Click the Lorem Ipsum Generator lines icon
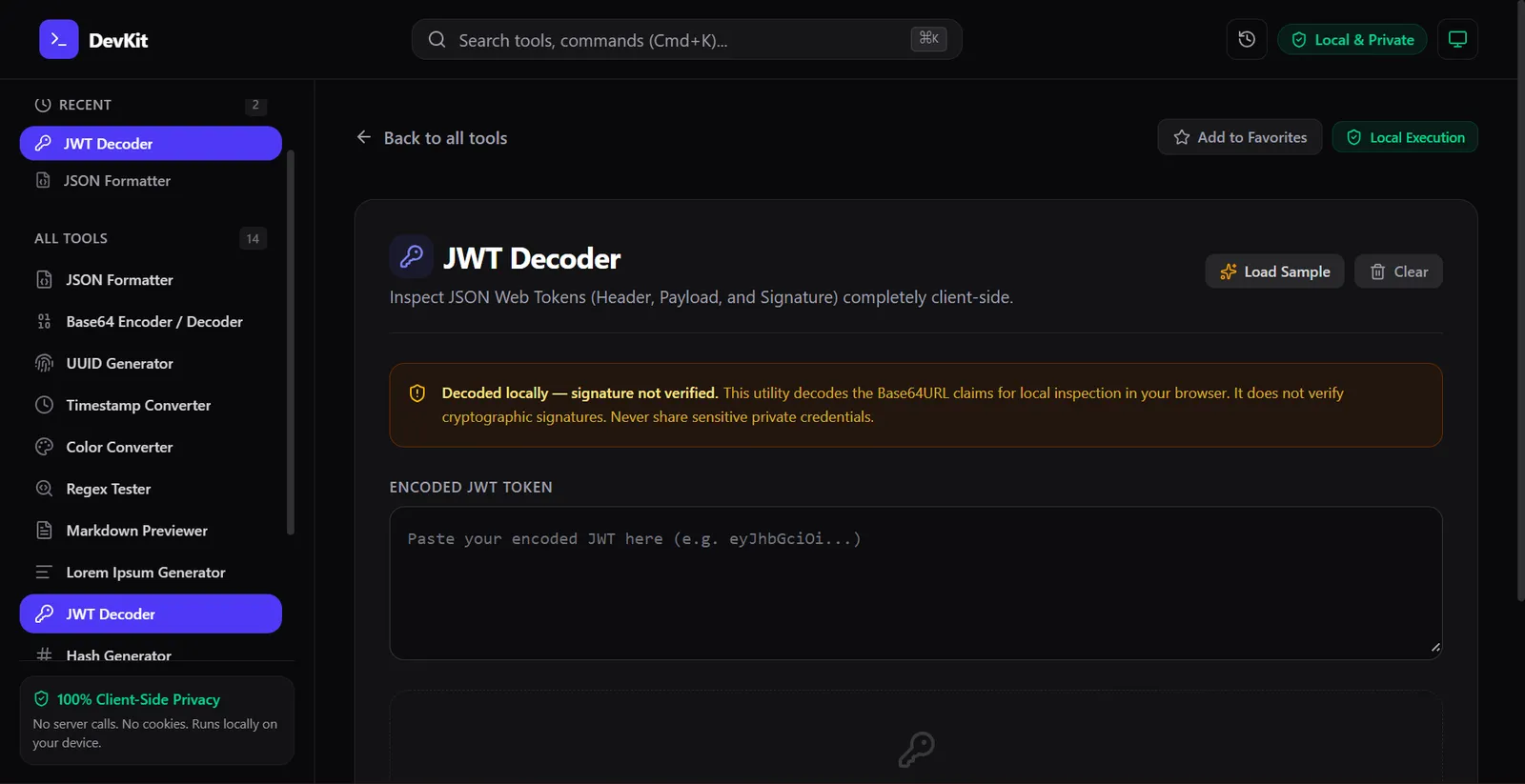This screenshot has width=1525, height=784. click(44, 573)
